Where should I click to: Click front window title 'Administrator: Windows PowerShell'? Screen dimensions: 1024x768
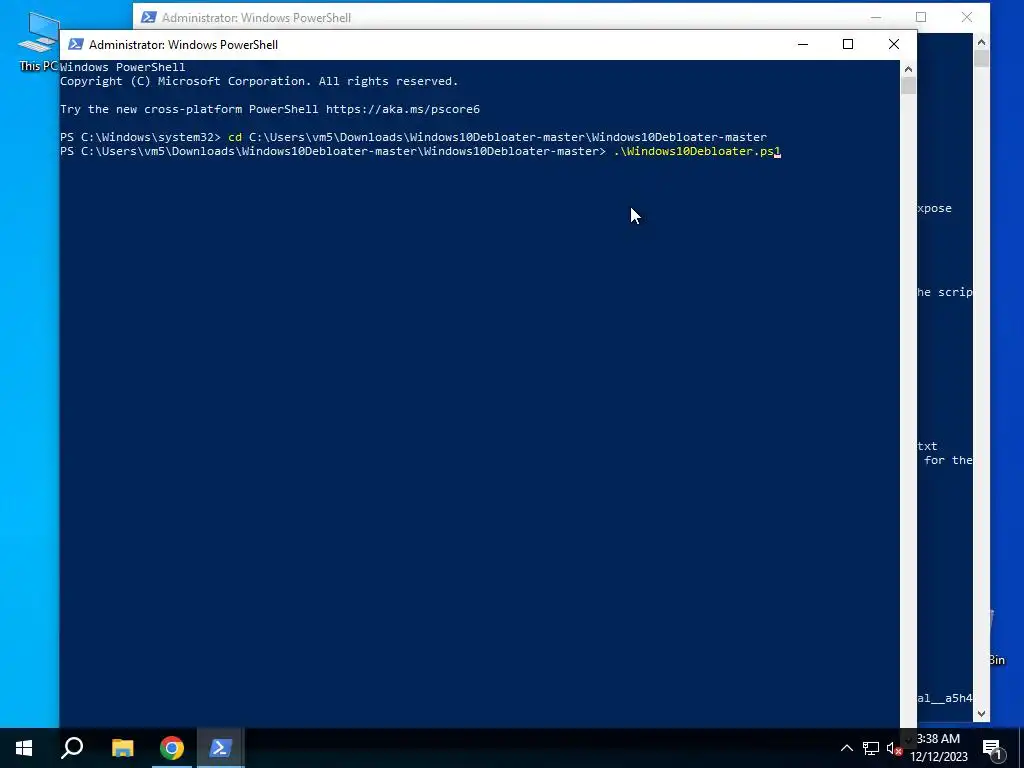184,44
